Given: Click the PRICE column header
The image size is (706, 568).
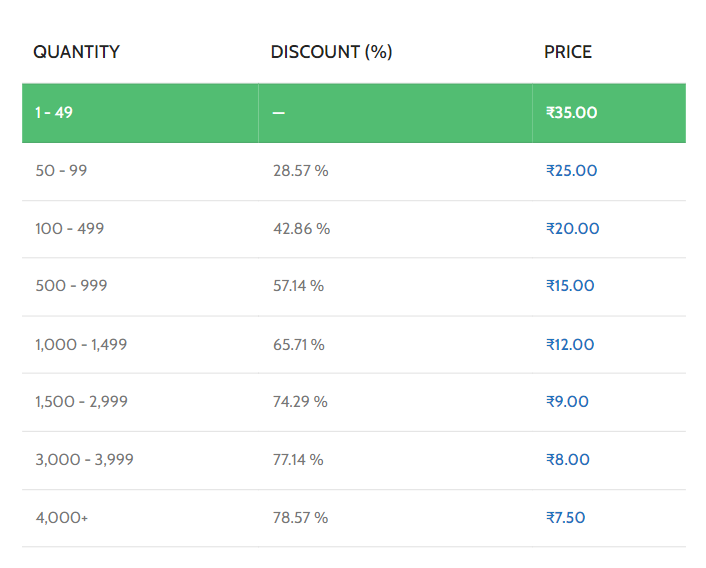Looking at the screenshot, I should tap(568, 52).
